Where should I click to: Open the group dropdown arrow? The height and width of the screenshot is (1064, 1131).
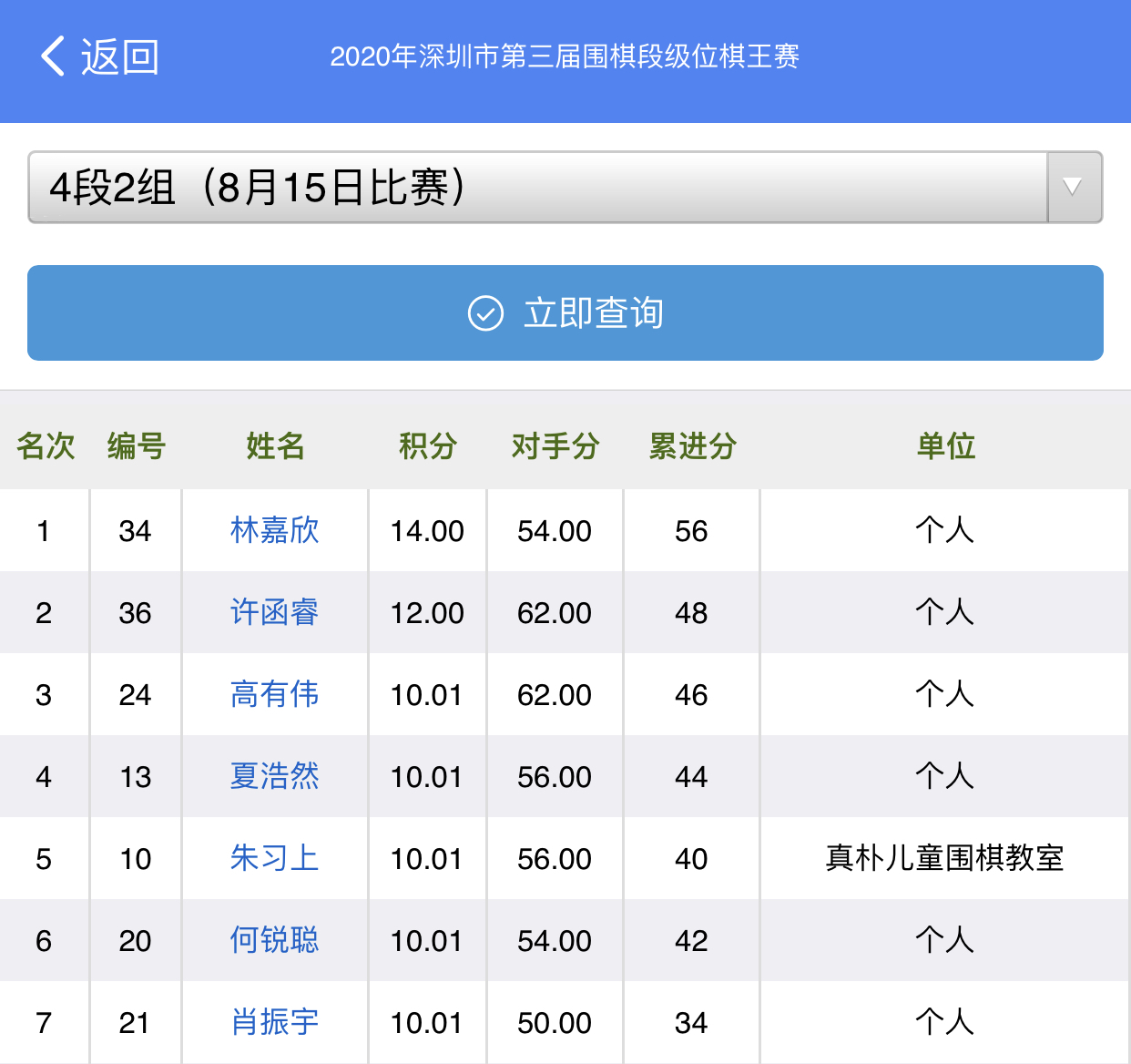click(1074, 188)
